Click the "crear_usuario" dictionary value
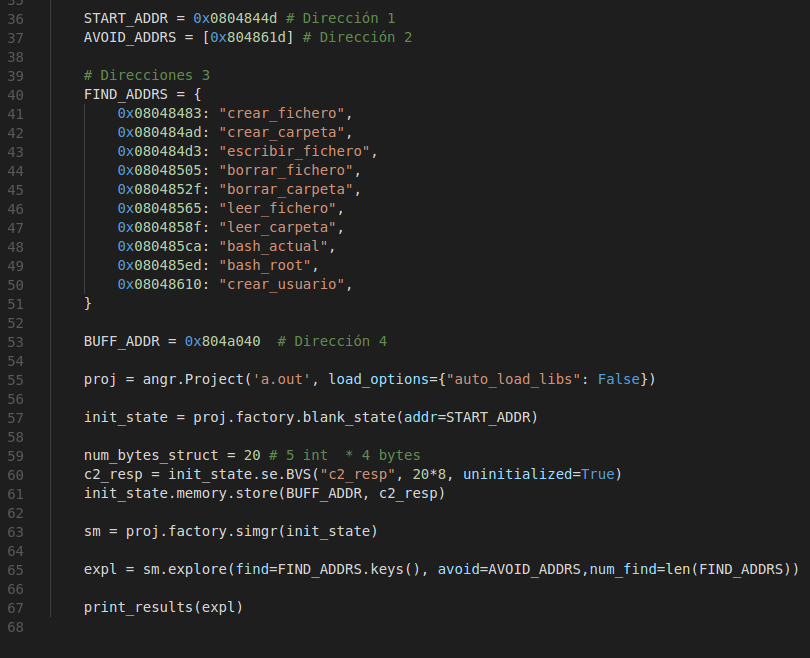810x658 pixels. tap(282, 285)
